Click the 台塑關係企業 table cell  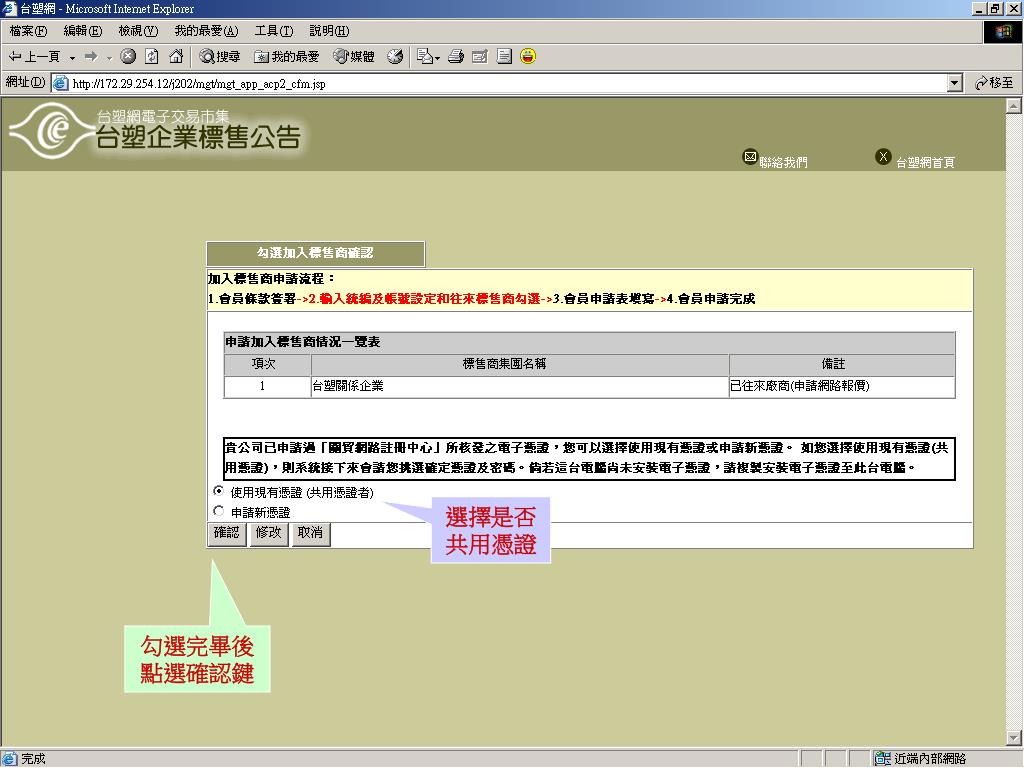[520, 387]
